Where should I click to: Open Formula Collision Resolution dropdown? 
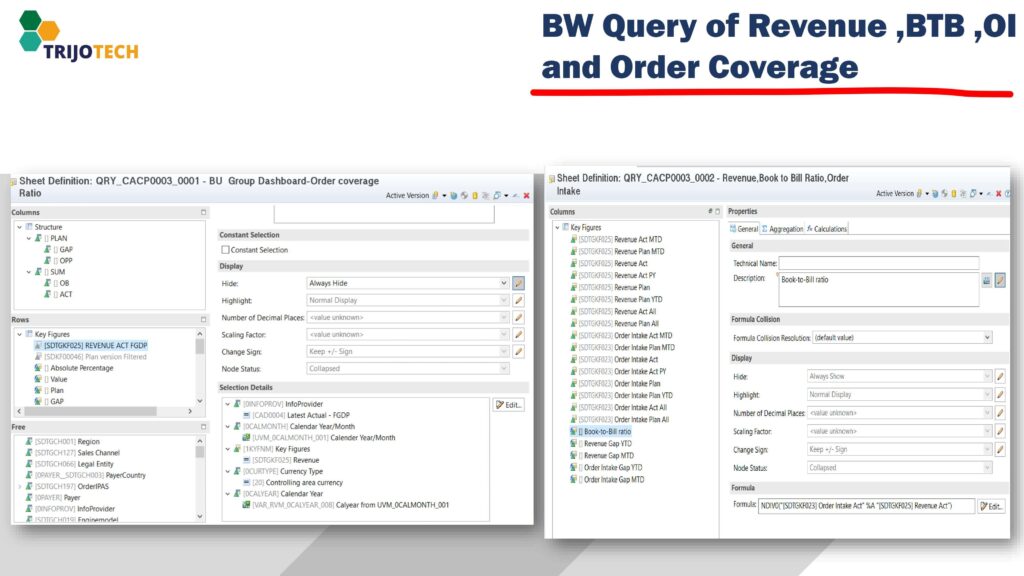(987, 338)
